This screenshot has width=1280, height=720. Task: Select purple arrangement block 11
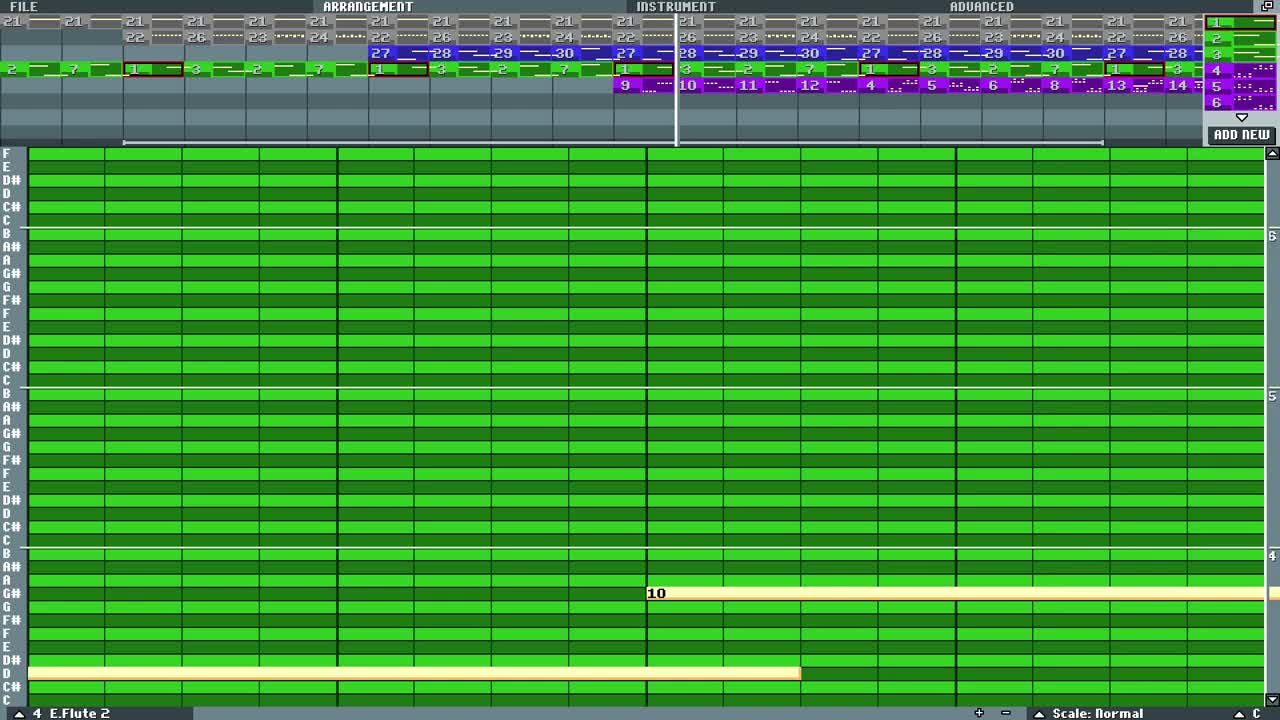(x=767, y=85)
